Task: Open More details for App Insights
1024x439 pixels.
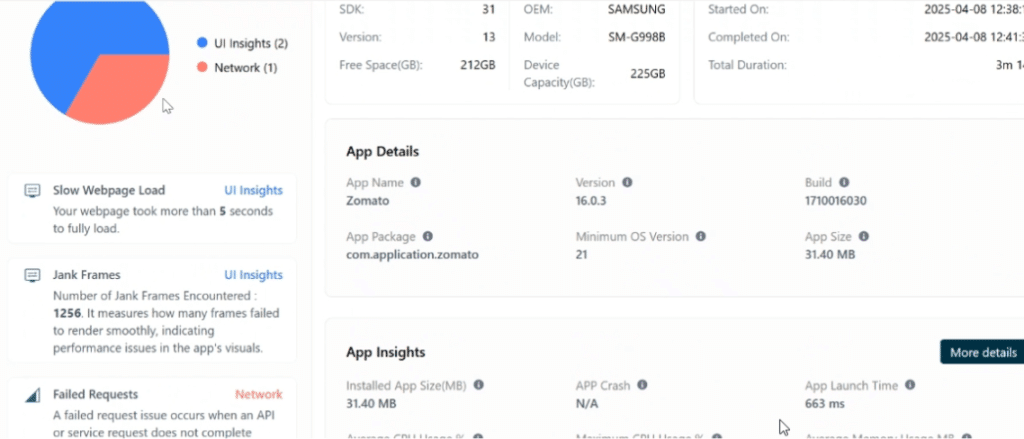Action: pyautogui.click(x=982, y=352)
